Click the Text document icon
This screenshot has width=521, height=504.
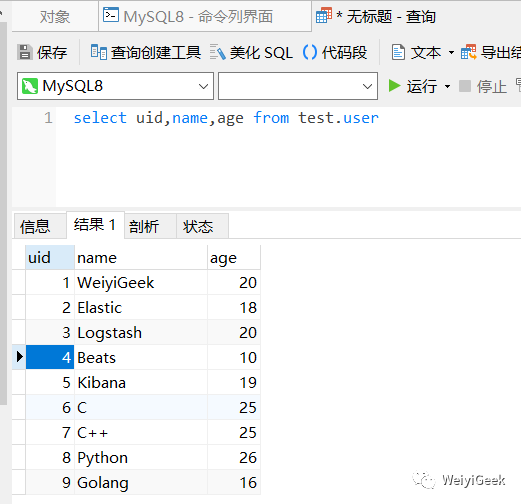coord(398,52)
